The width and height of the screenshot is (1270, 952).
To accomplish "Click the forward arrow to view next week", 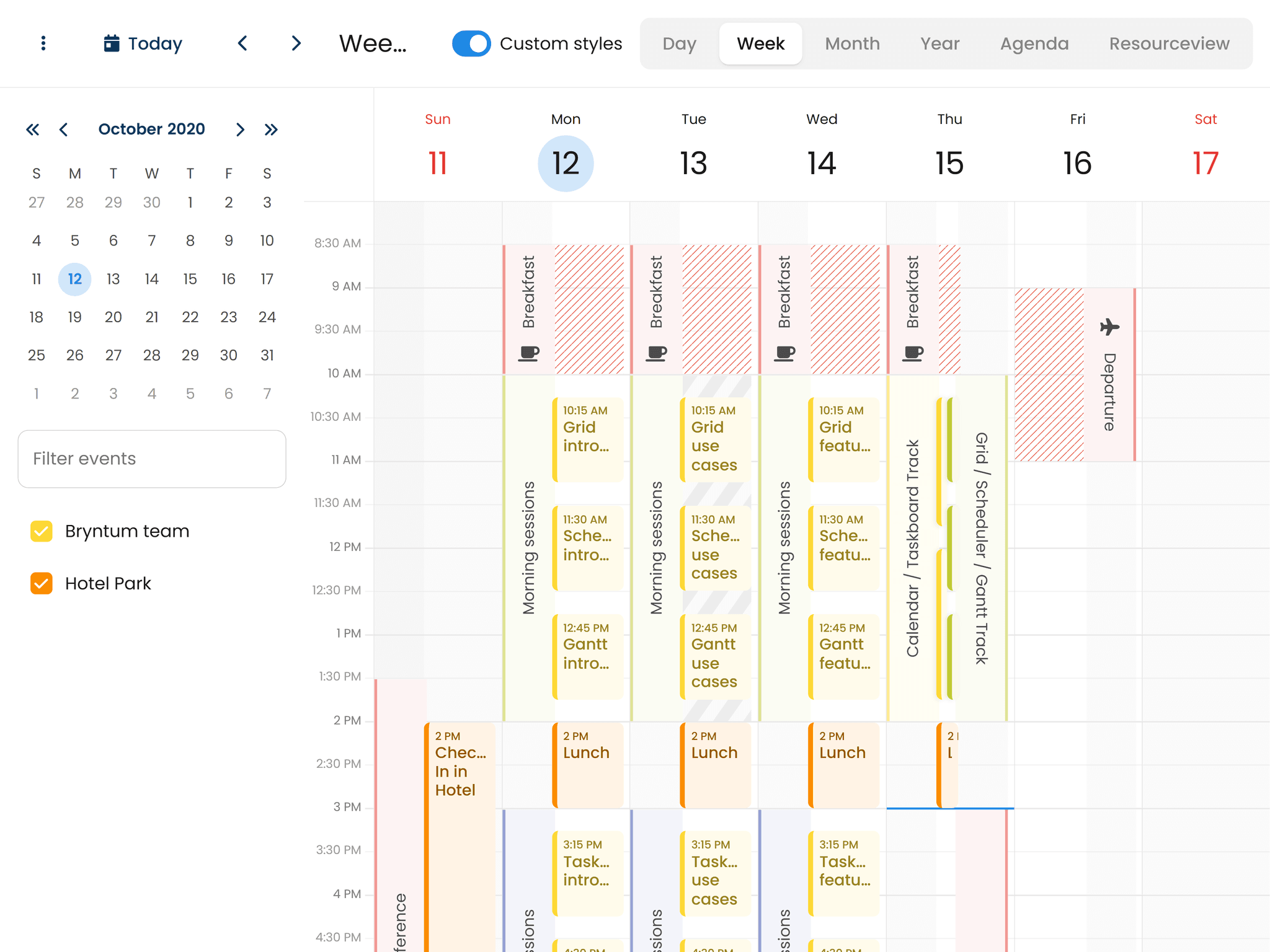I will click(x=296, y=43).
